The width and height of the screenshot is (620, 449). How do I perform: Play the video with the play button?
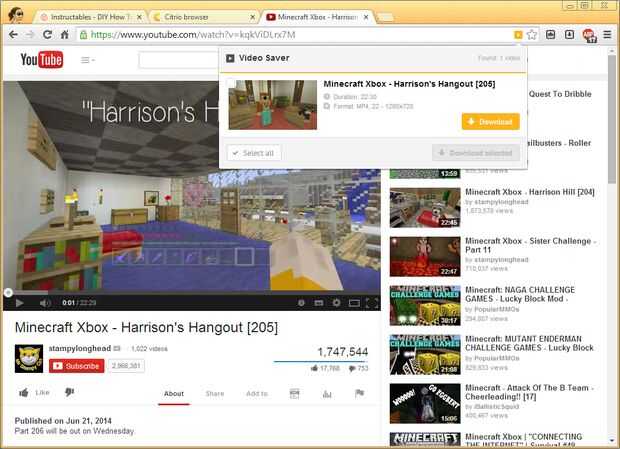point(19,303)
